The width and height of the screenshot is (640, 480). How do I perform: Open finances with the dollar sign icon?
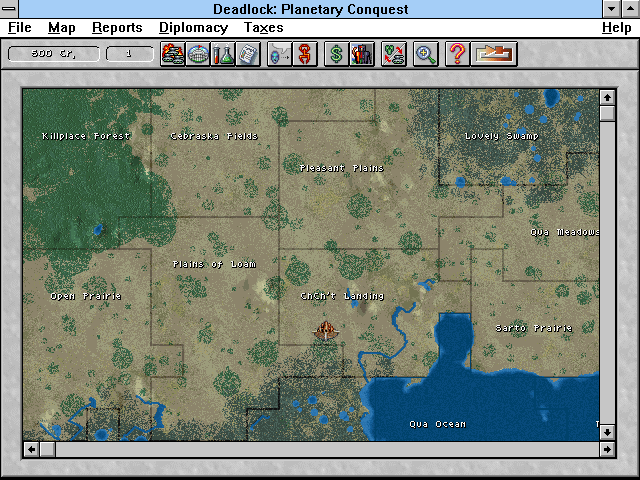pyautogui.click(x=337, y=54)
